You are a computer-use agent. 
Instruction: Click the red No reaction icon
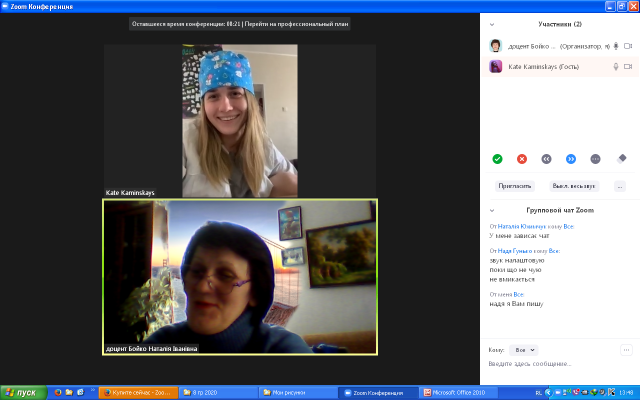[x=522, y=159]
